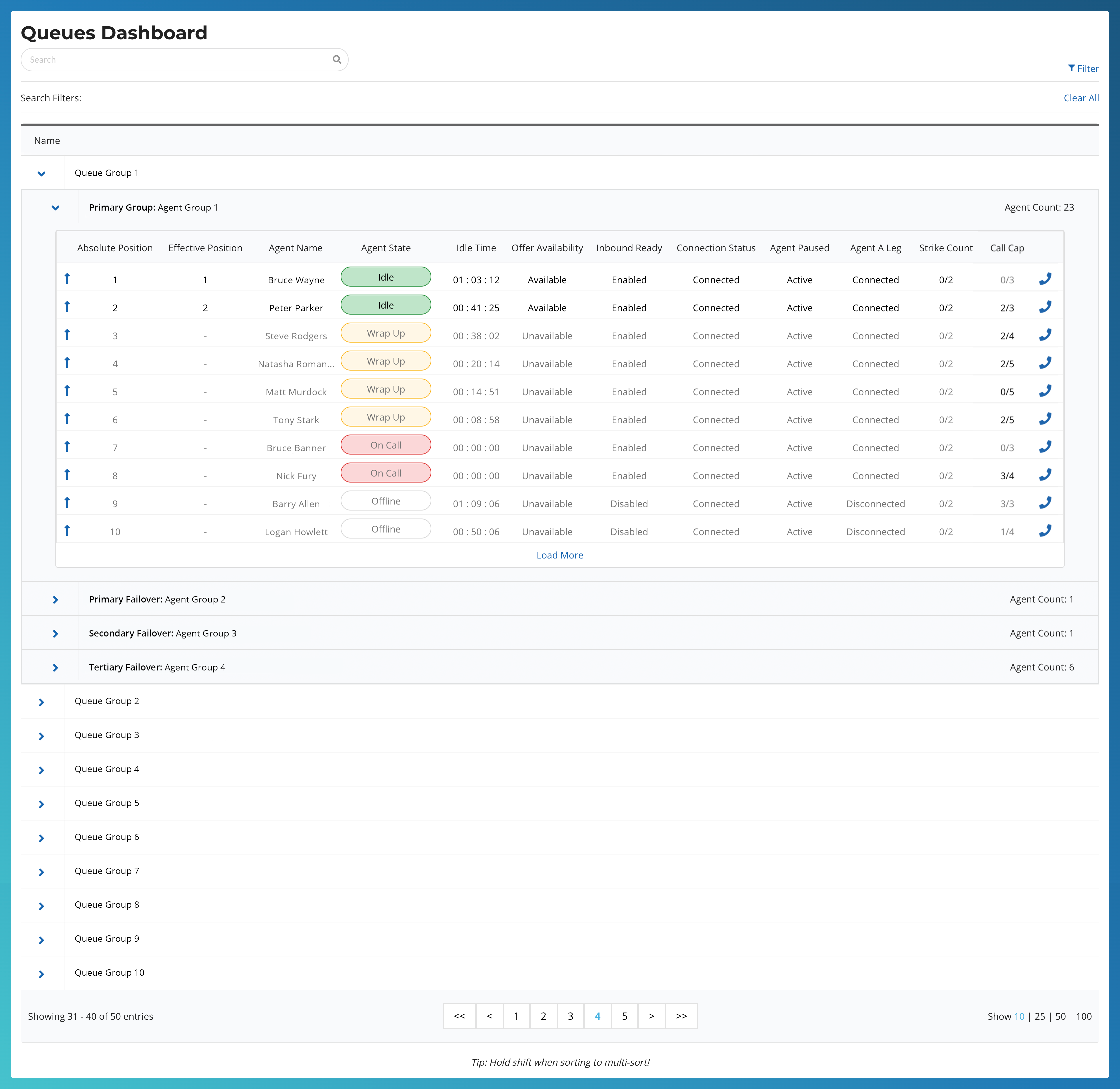Click phone icon for Logan Howlett
The height and width of the screenshot is (1089, 1120).
1045,531
